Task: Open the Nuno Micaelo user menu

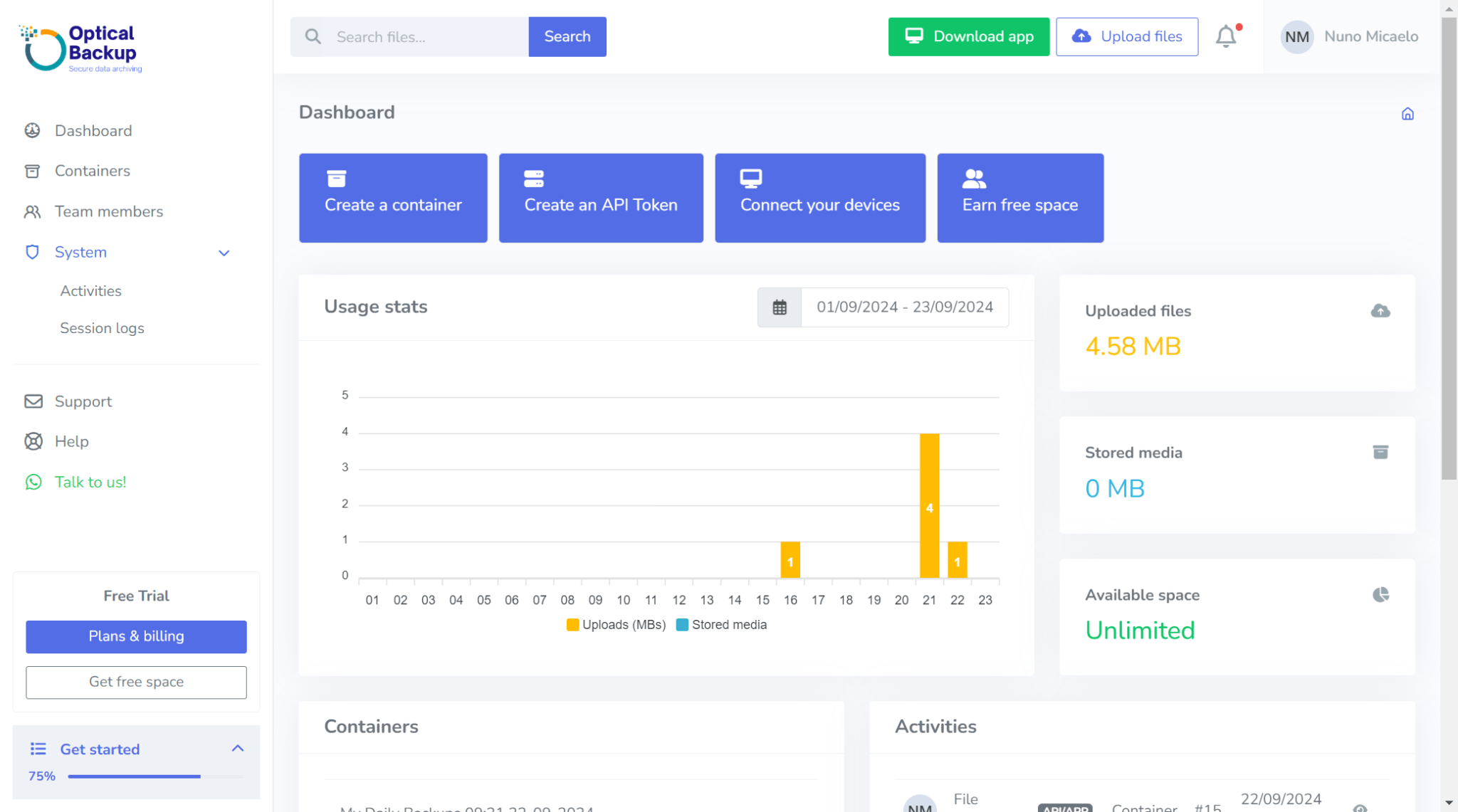Action: (x=1349, y=36)
